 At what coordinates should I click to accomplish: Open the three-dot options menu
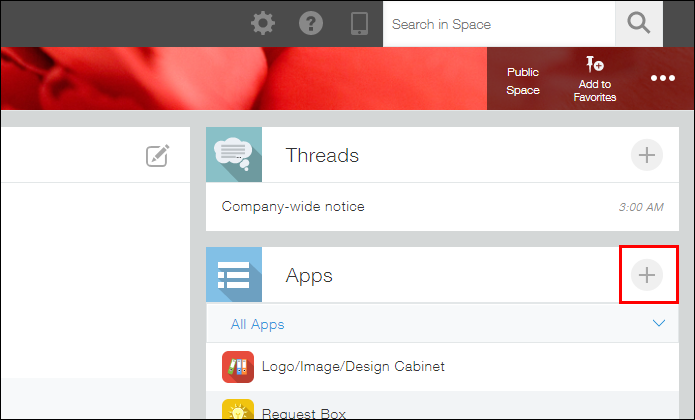663,79
